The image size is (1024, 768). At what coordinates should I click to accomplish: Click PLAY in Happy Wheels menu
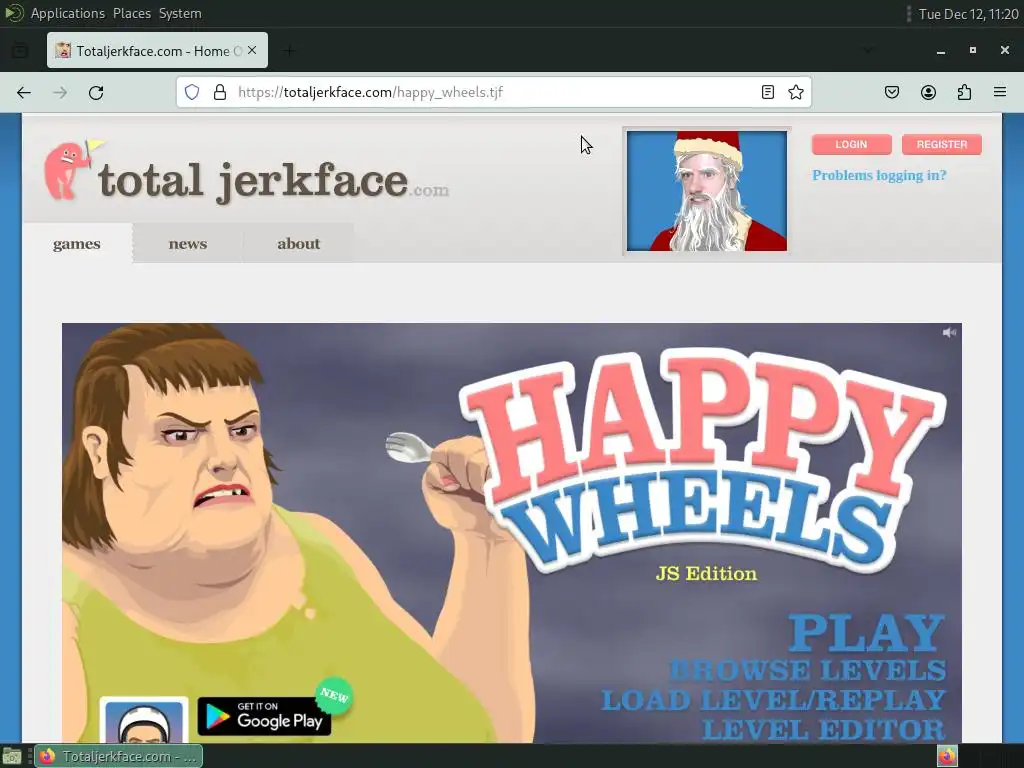click(866, 632)
